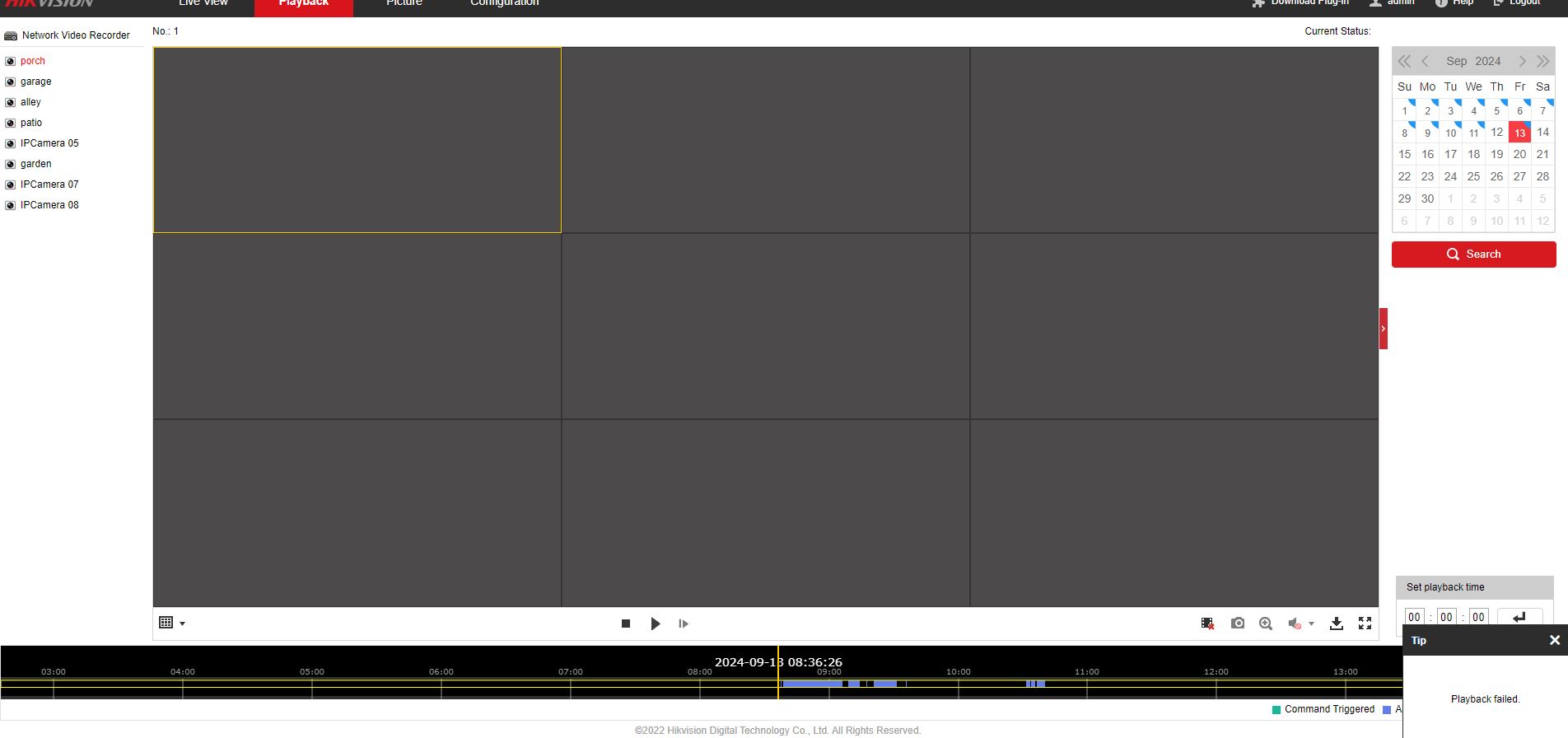The height and width of the screenshot is (738, 1568).
Task: Select the garage camera
Action: 35,82
